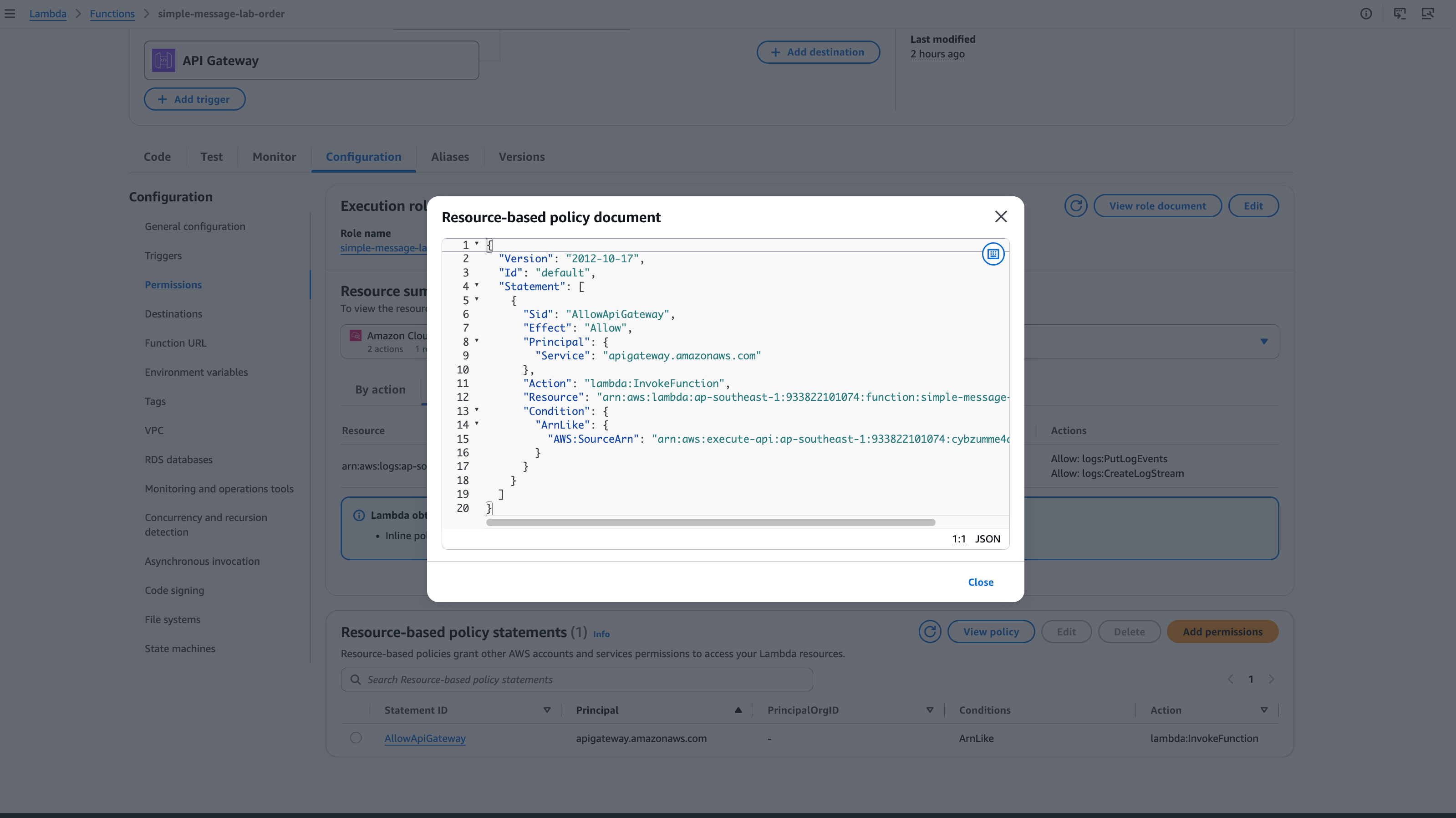Open the Monitor tab
The width and height of the screenshot is (1456, 818).
274,157
